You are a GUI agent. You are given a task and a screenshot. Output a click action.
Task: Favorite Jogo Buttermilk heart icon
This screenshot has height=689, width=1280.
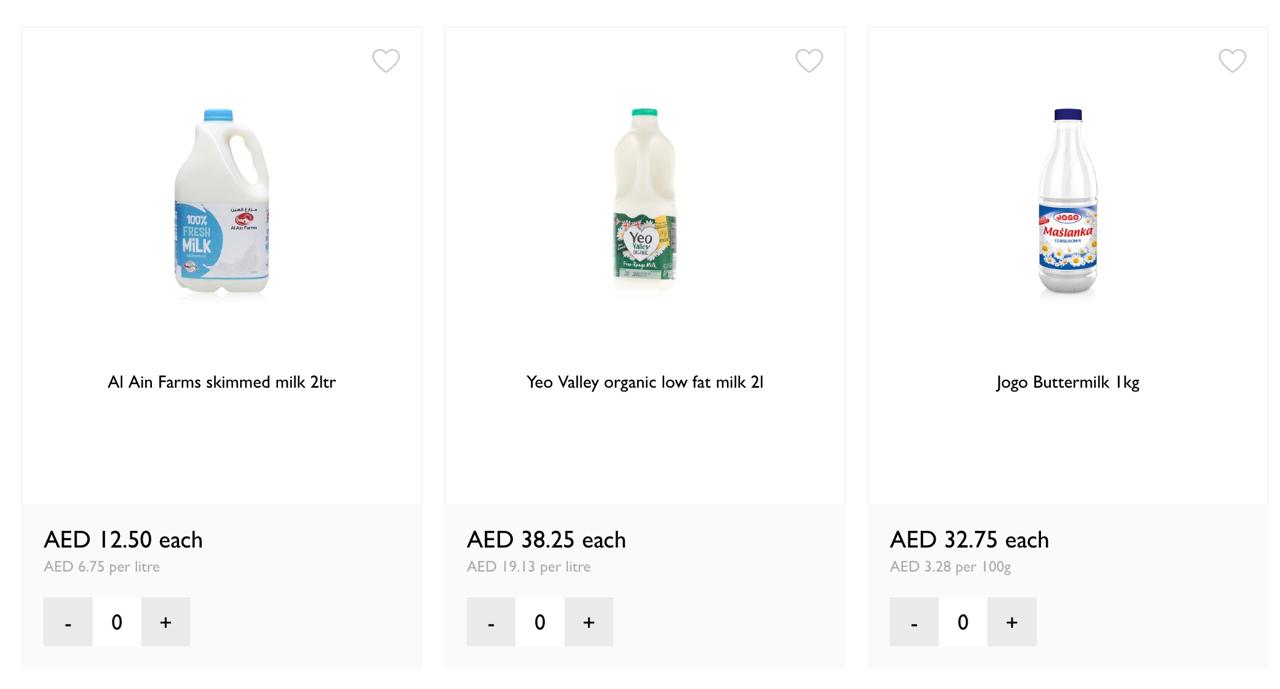coord(1232,61)
